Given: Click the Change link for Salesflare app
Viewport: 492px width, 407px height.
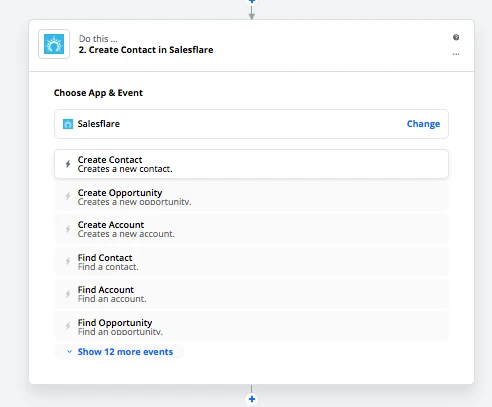Looking at the screenshot, I should [x=423, y=124].
